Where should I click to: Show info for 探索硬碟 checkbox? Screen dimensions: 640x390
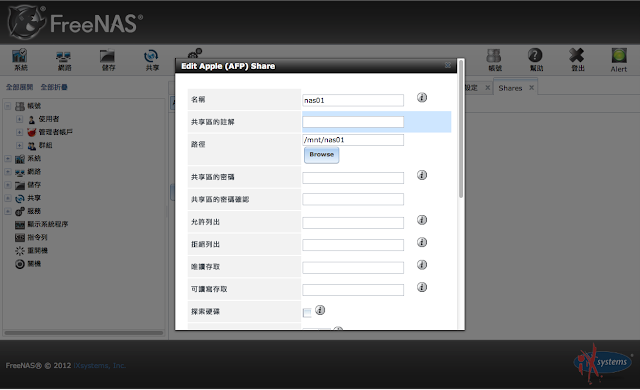[x=320, y=310]
